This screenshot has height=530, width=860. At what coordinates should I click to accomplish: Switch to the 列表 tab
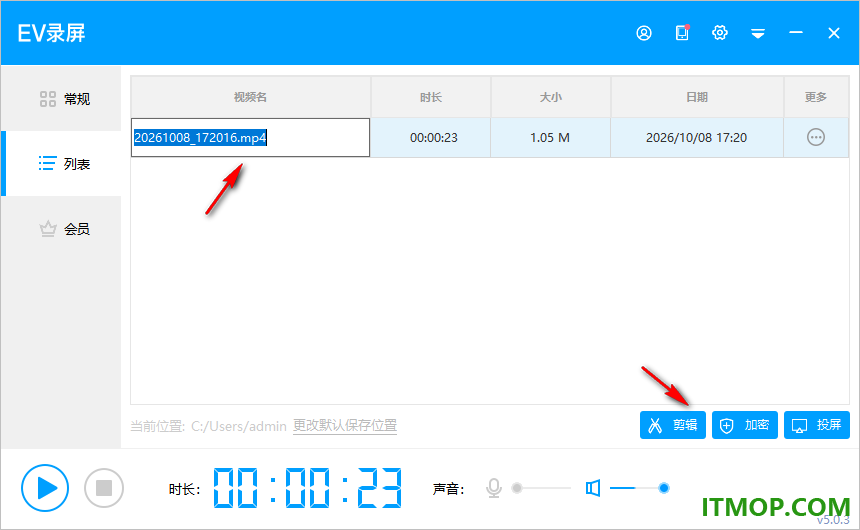[x=61, y=163]
